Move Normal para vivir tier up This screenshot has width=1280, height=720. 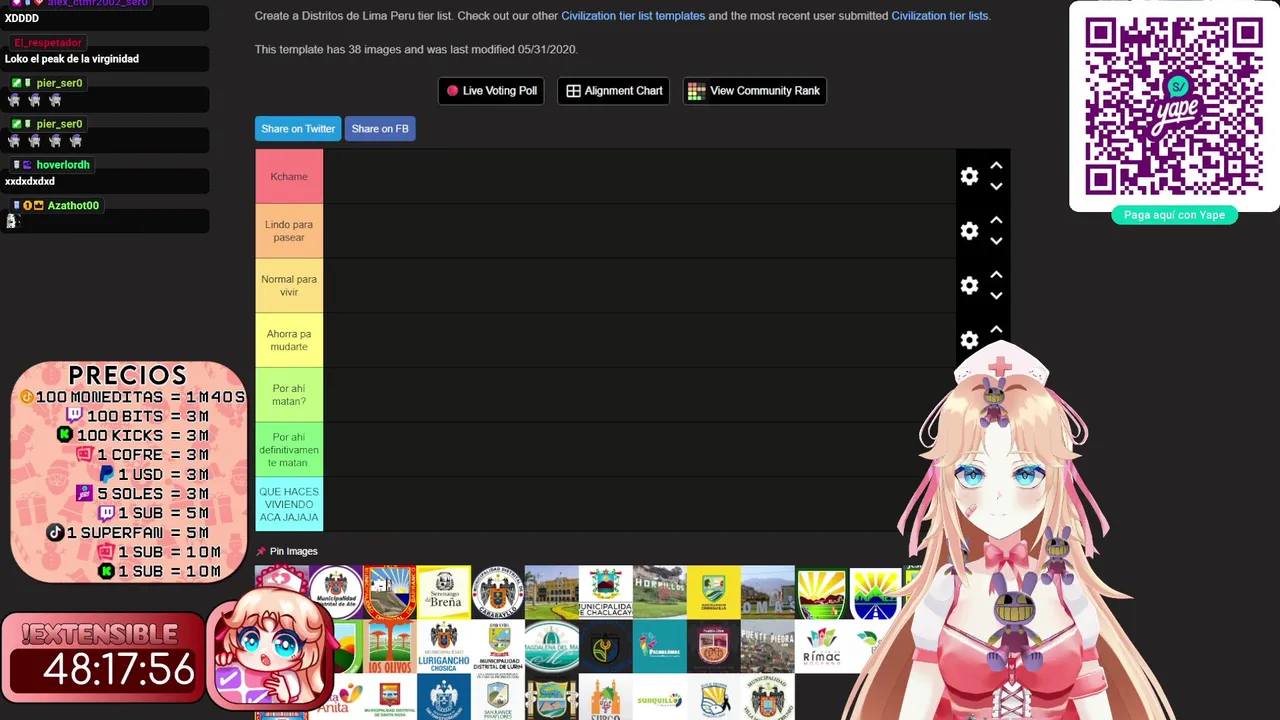coord(996,275)
